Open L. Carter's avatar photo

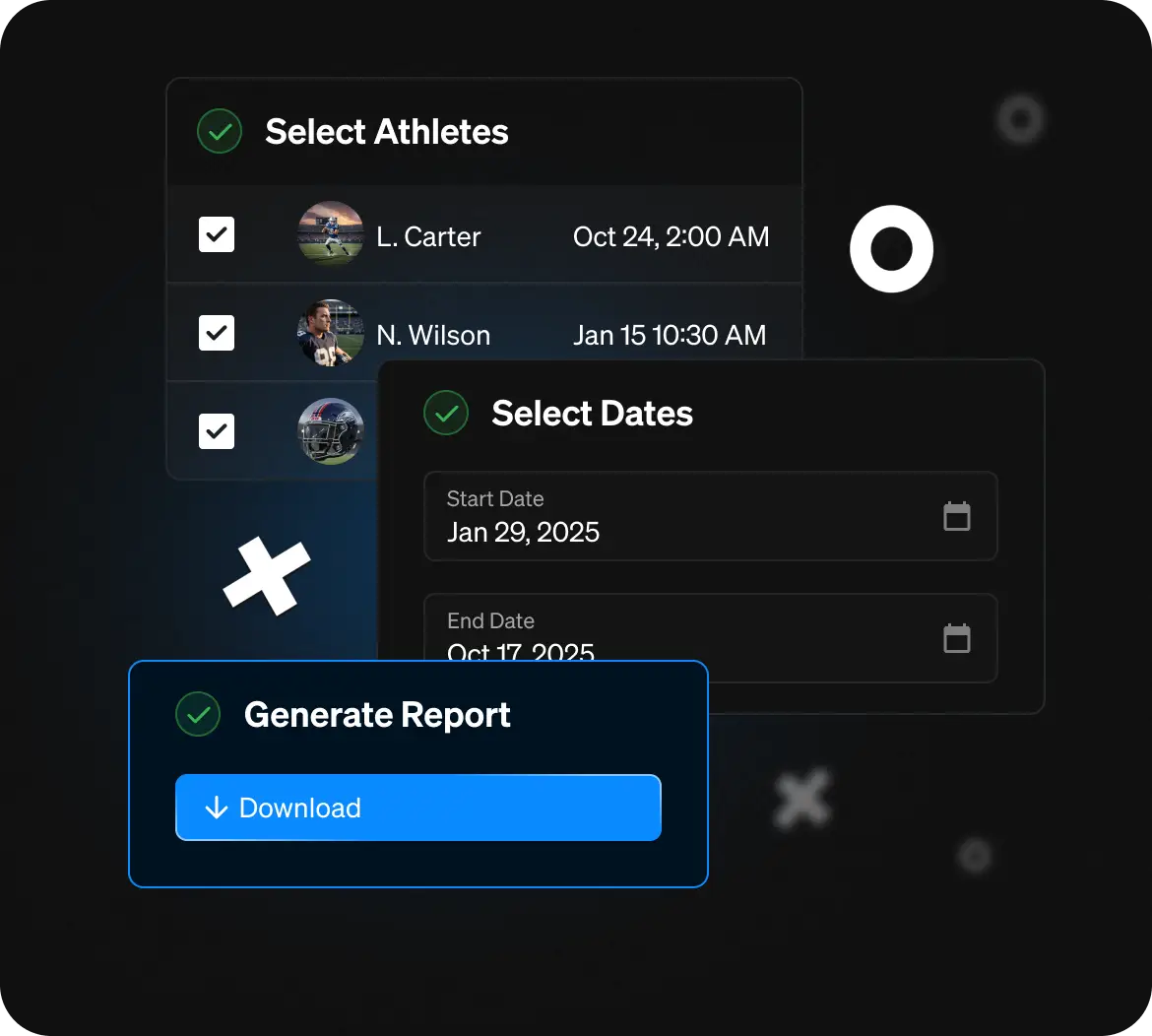click(x=331, y=234)
